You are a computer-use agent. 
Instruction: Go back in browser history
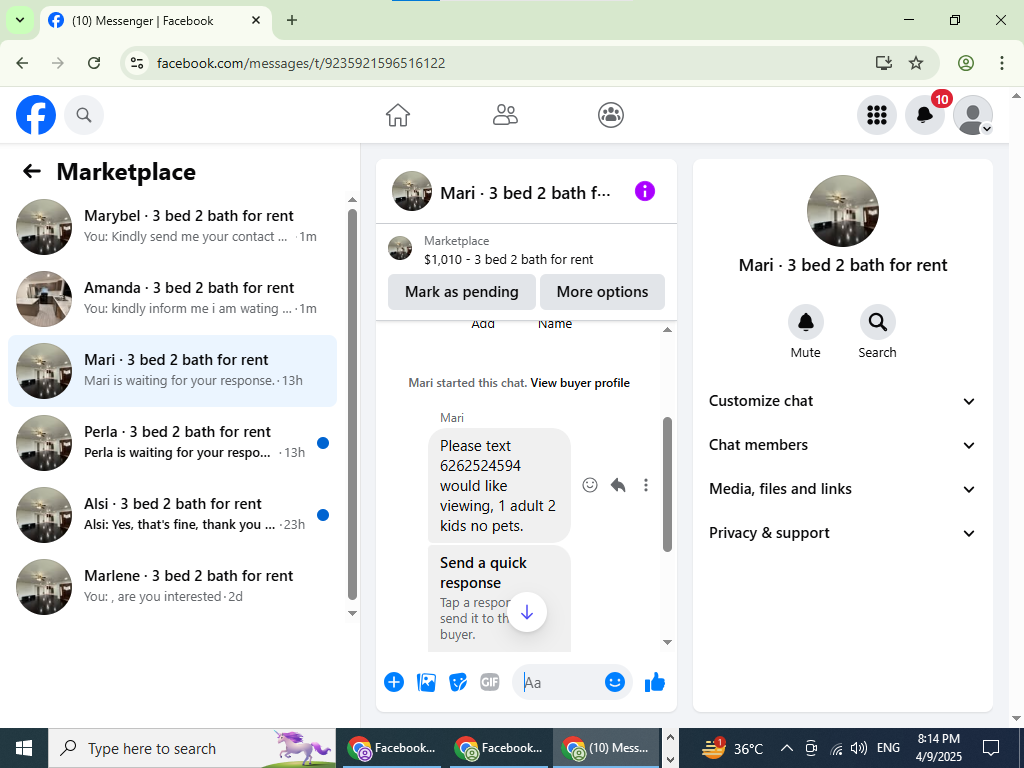(x=22, y=63)
